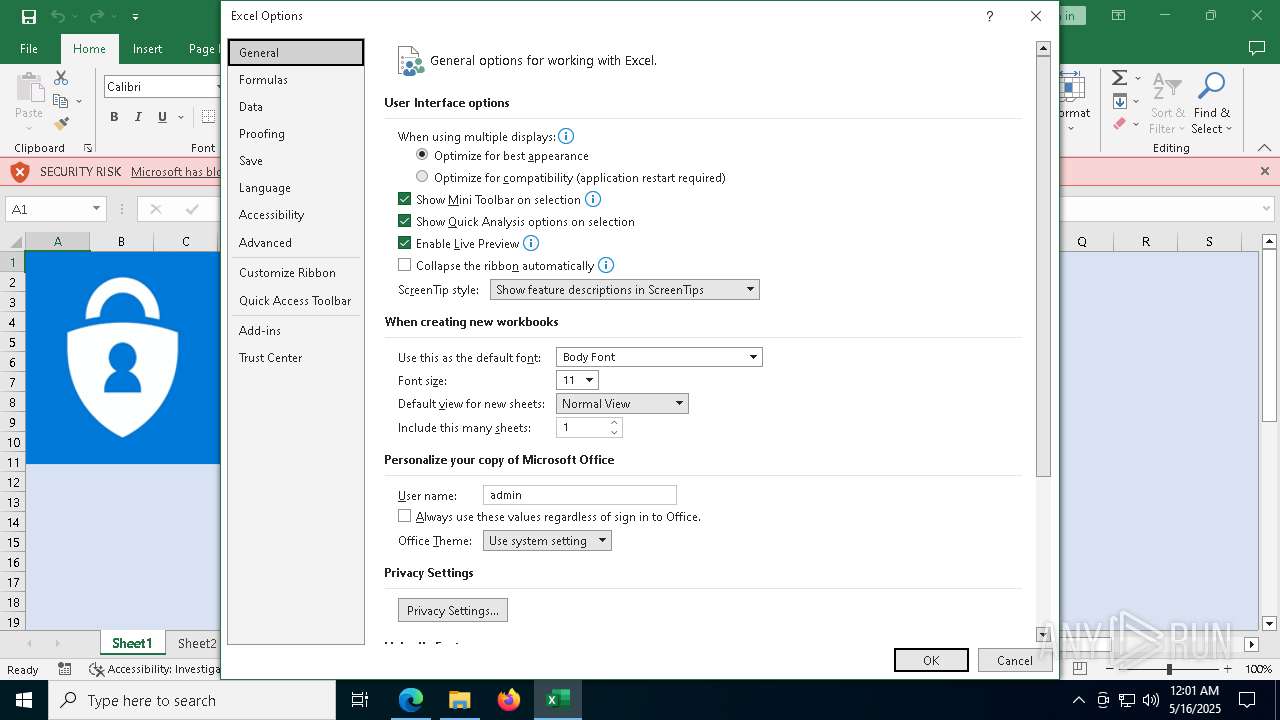
Task: Click the Help question mark in dialog
Action: click(x=989, y=16)
